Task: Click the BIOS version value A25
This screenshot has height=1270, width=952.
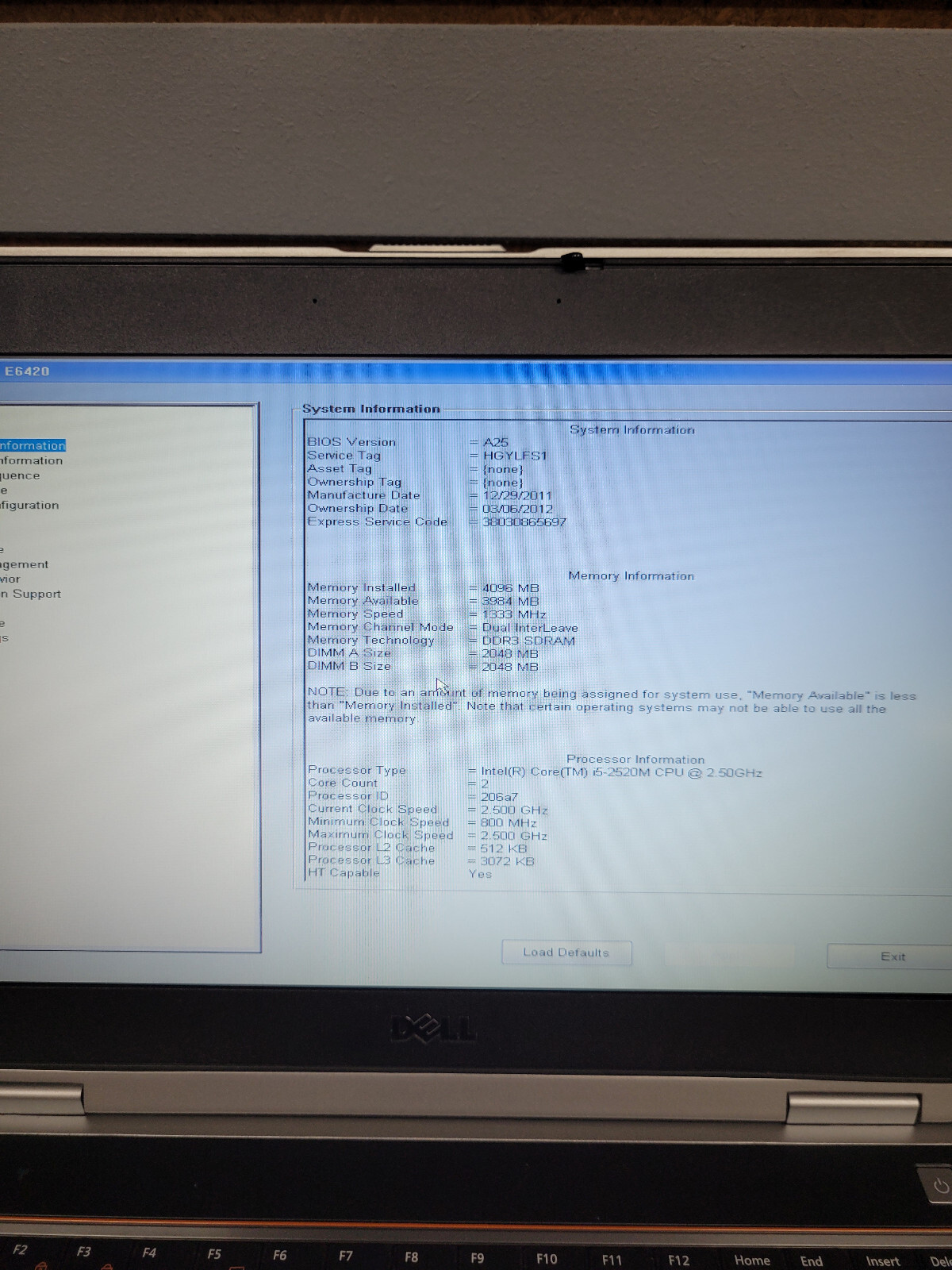Action: click(496, 442)
